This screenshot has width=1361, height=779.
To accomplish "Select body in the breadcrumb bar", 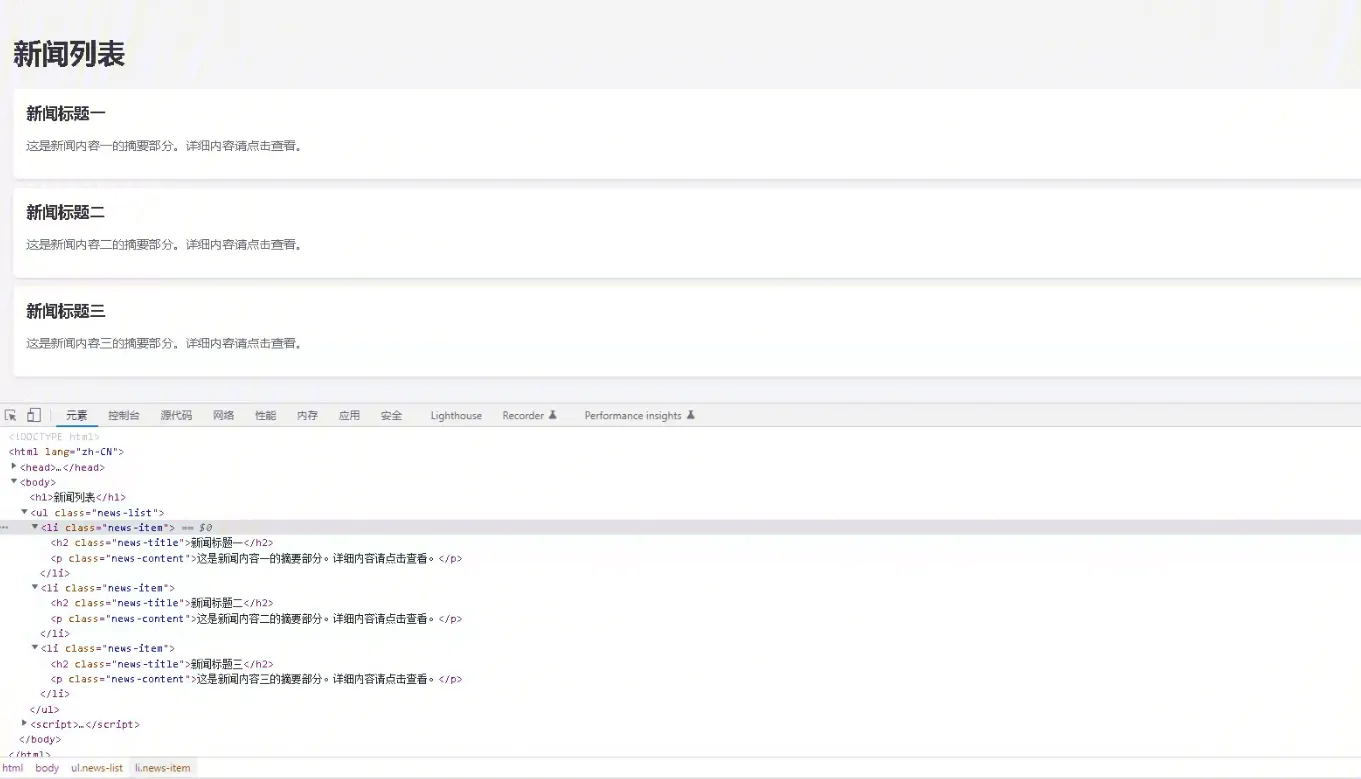I will click(x=47, y=768).
